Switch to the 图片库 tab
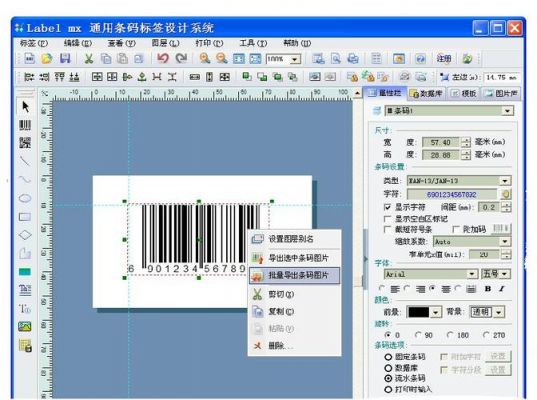 pos(502,93)
